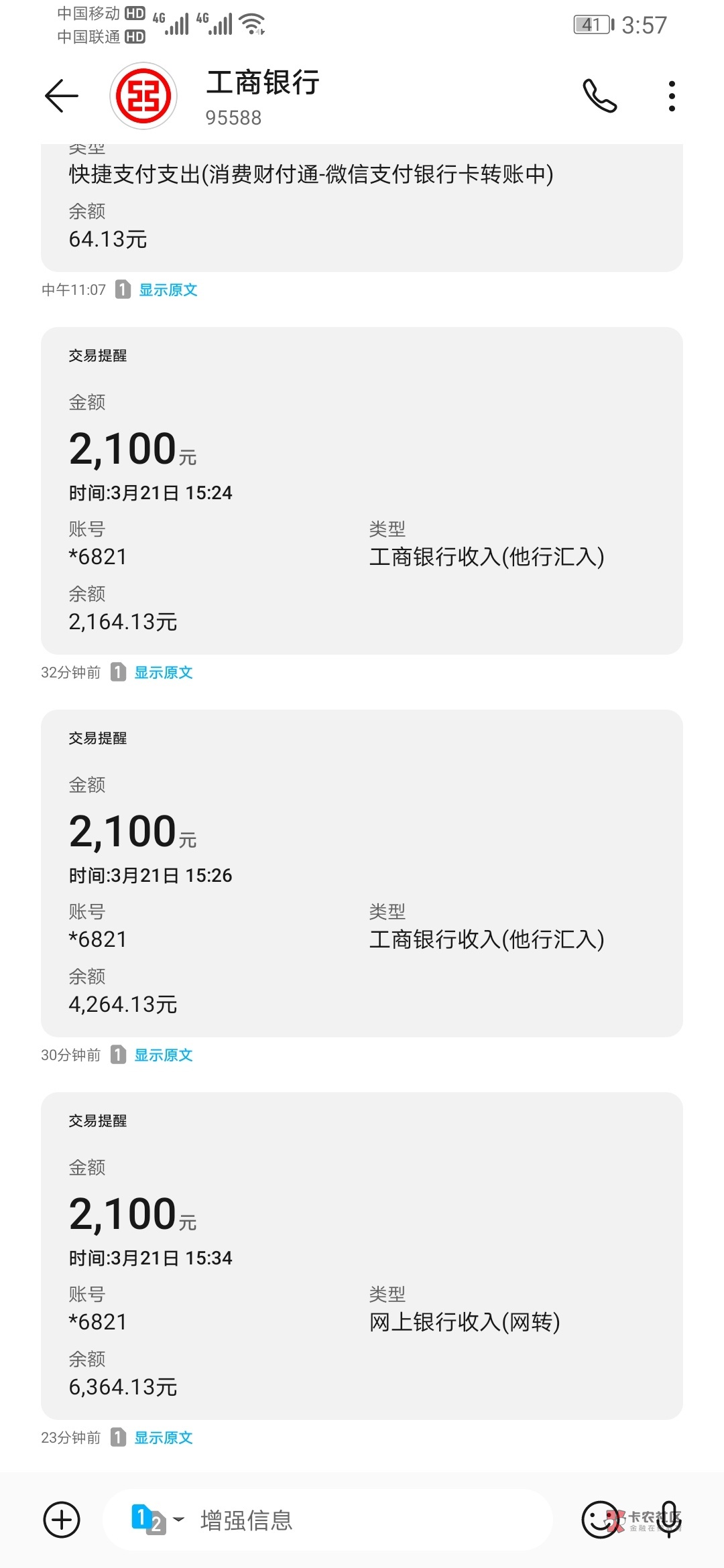Viewport: 724px width, 1568px height.
Task: Tap the 工商银行 contact title
Action: [262, 83]
